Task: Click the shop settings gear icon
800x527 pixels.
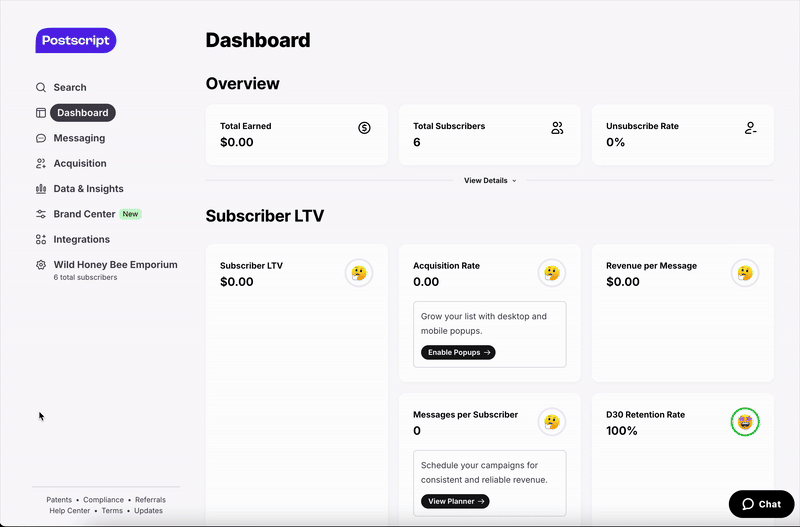Action: pyautogui.click(x=41, y=265)
